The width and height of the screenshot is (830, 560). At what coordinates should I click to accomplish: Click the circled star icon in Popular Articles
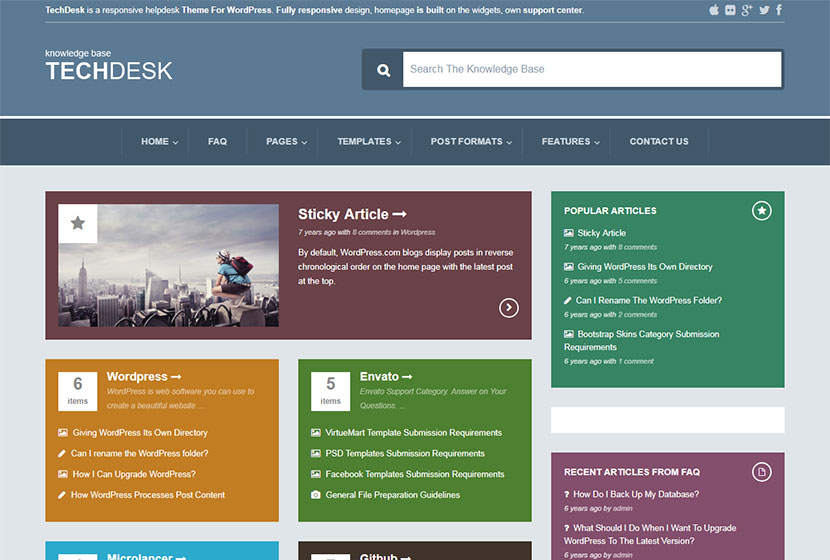pos(762,211)
